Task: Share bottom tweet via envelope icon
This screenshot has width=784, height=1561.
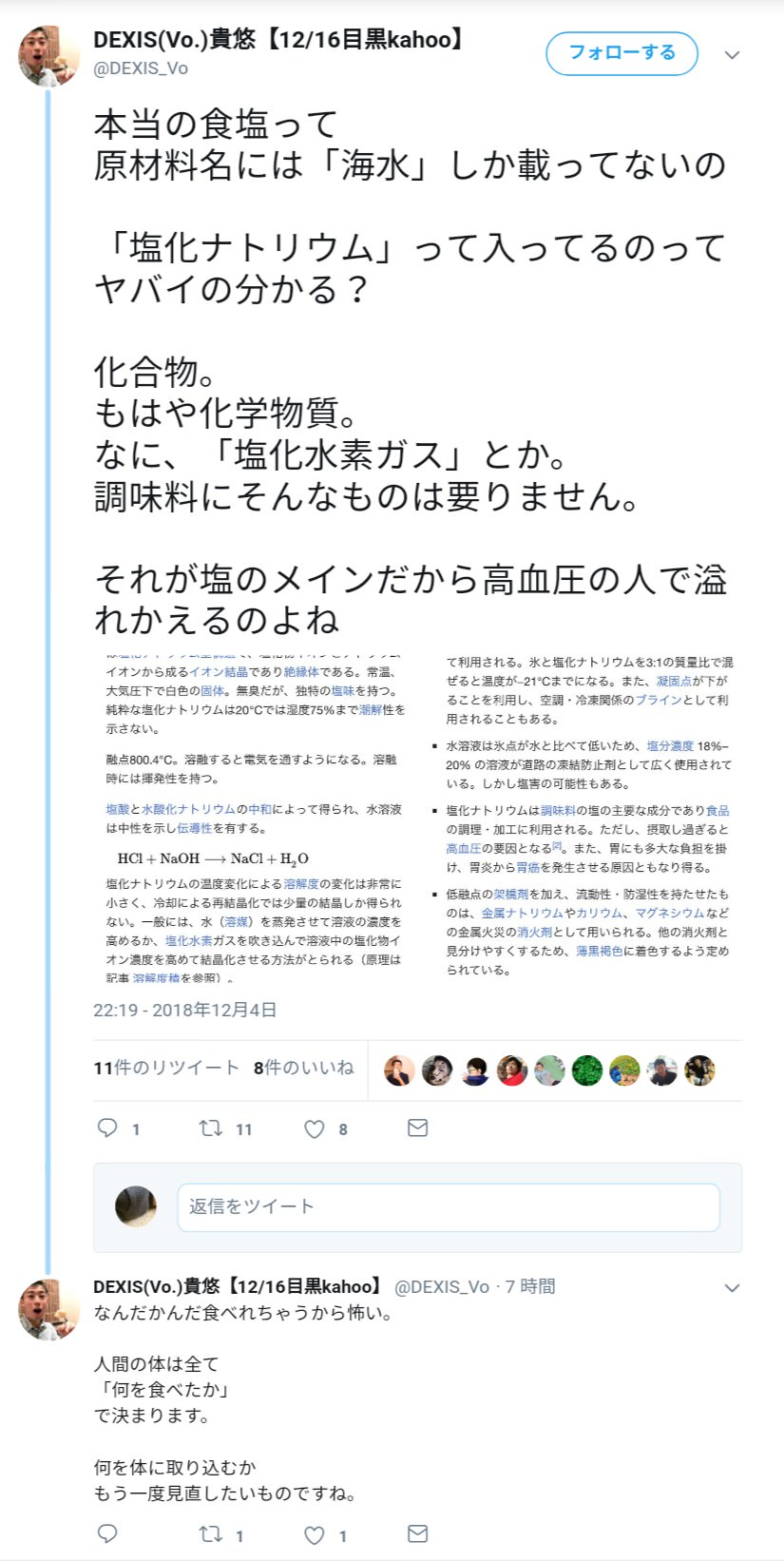Action: point(417,1533)
